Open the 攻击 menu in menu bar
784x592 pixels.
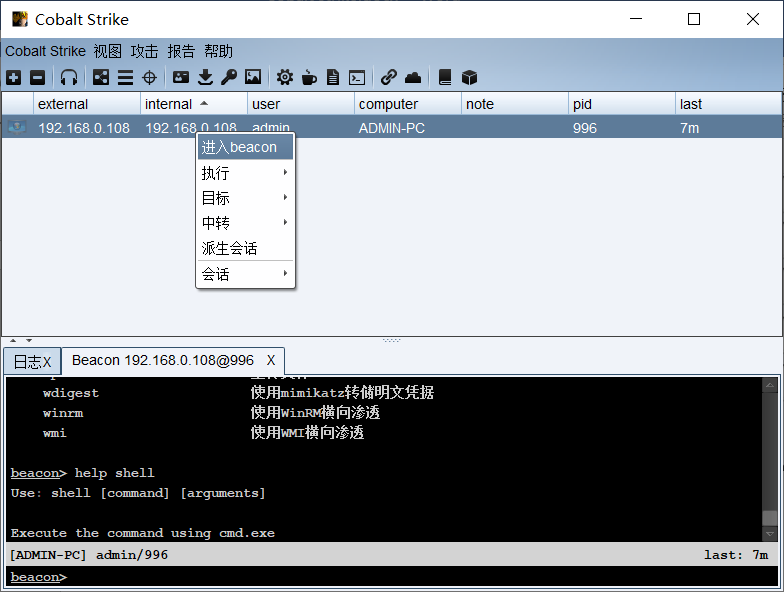(144, 51)
